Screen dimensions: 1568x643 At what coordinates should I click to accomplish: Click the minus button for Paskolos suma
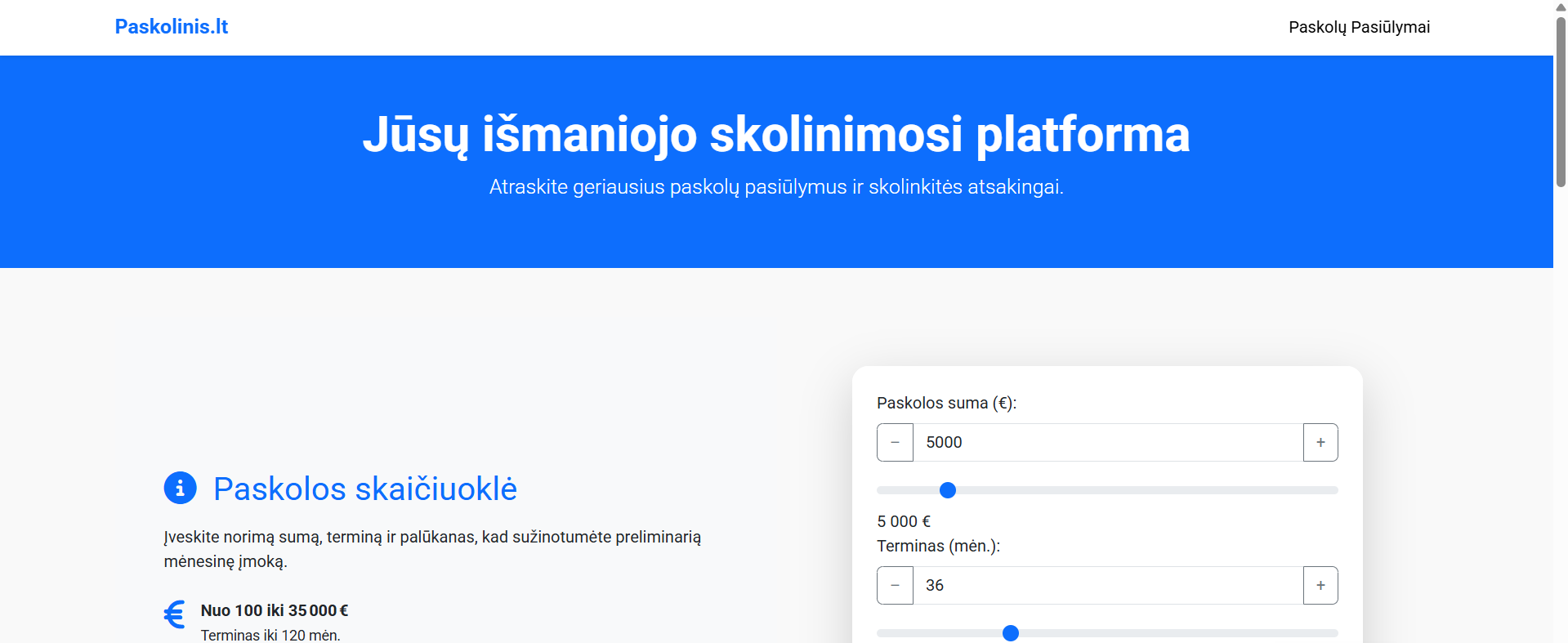pos(895,442)
